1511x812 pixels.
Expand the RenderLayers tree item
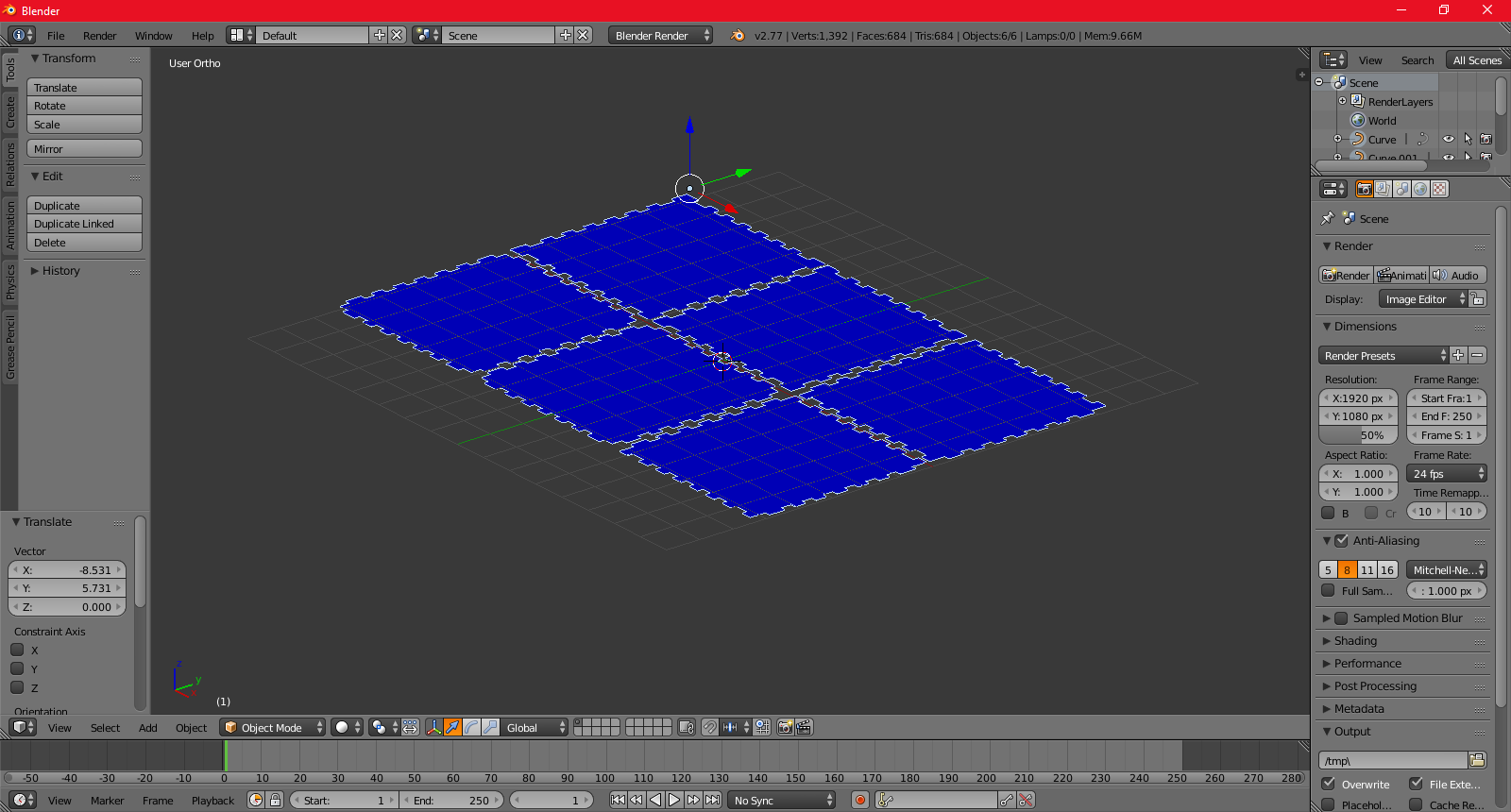(x=1343, y=101)
